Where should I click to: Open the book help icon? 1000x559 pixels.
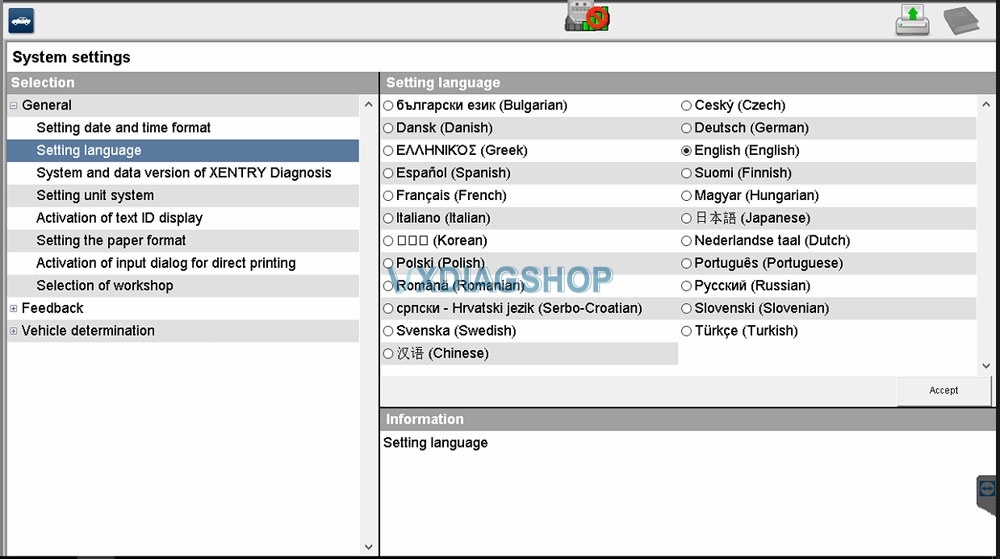(x=961, y=20)
